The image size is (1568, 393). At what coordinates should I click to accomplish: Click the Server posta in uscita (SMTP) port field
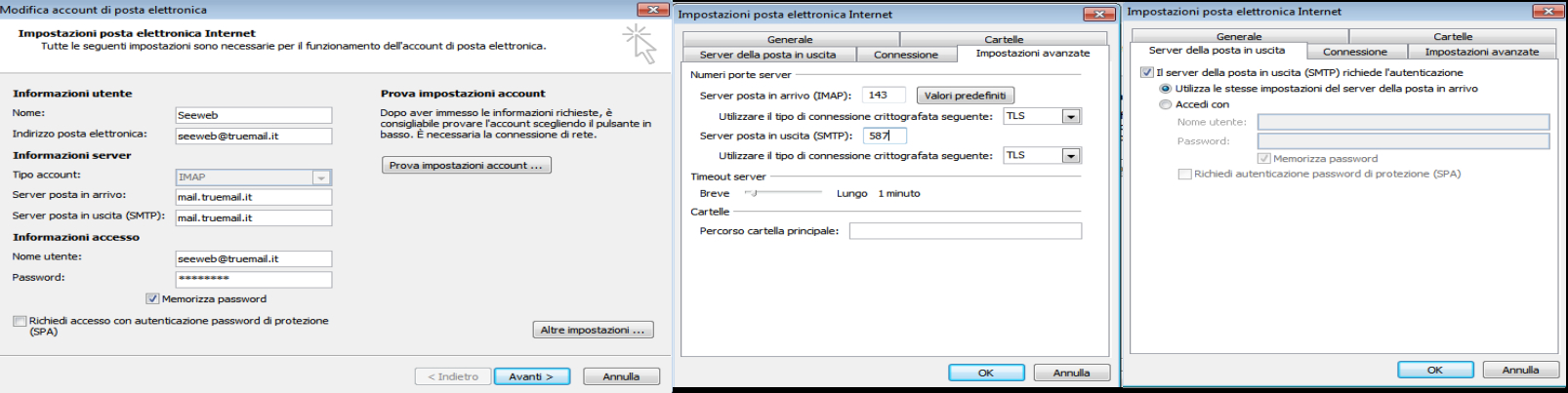click(x=885, y=136)
